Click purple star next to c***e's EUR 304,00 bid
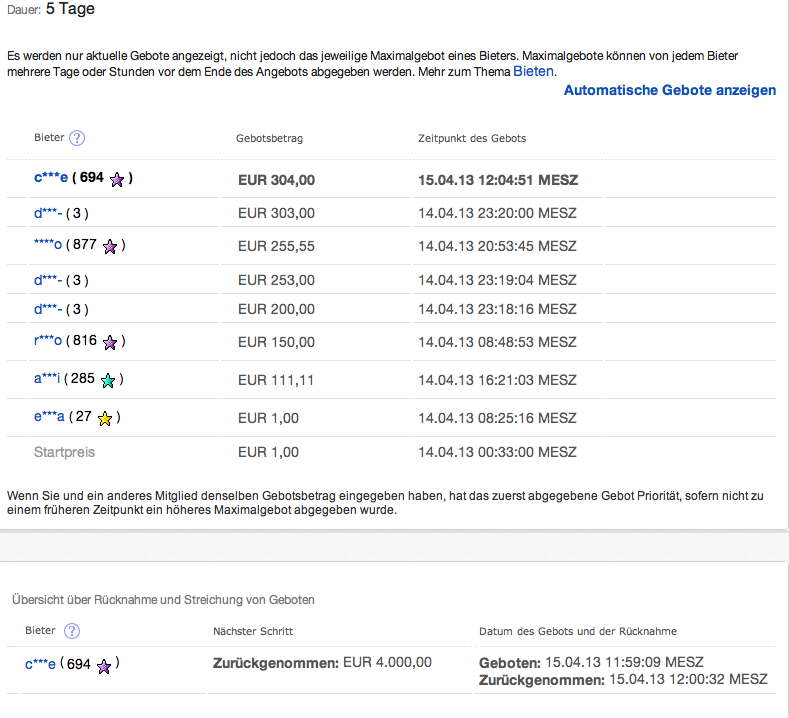789x718 pixels. 117,180
